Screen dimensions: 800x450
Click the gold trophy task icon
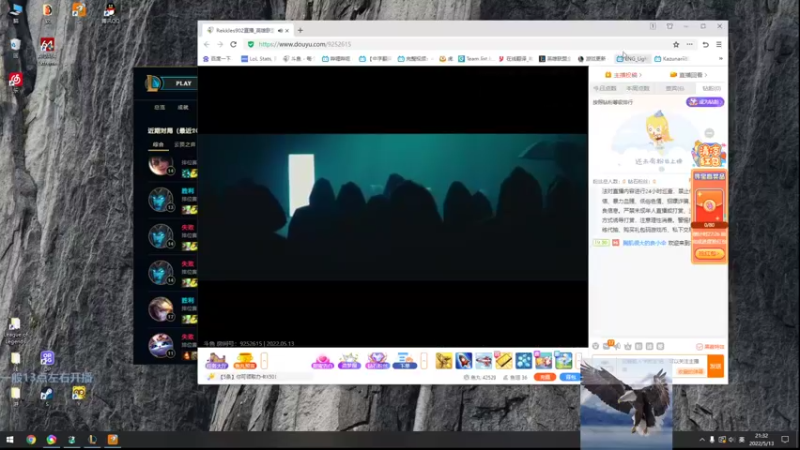click(x=244, y=361)
